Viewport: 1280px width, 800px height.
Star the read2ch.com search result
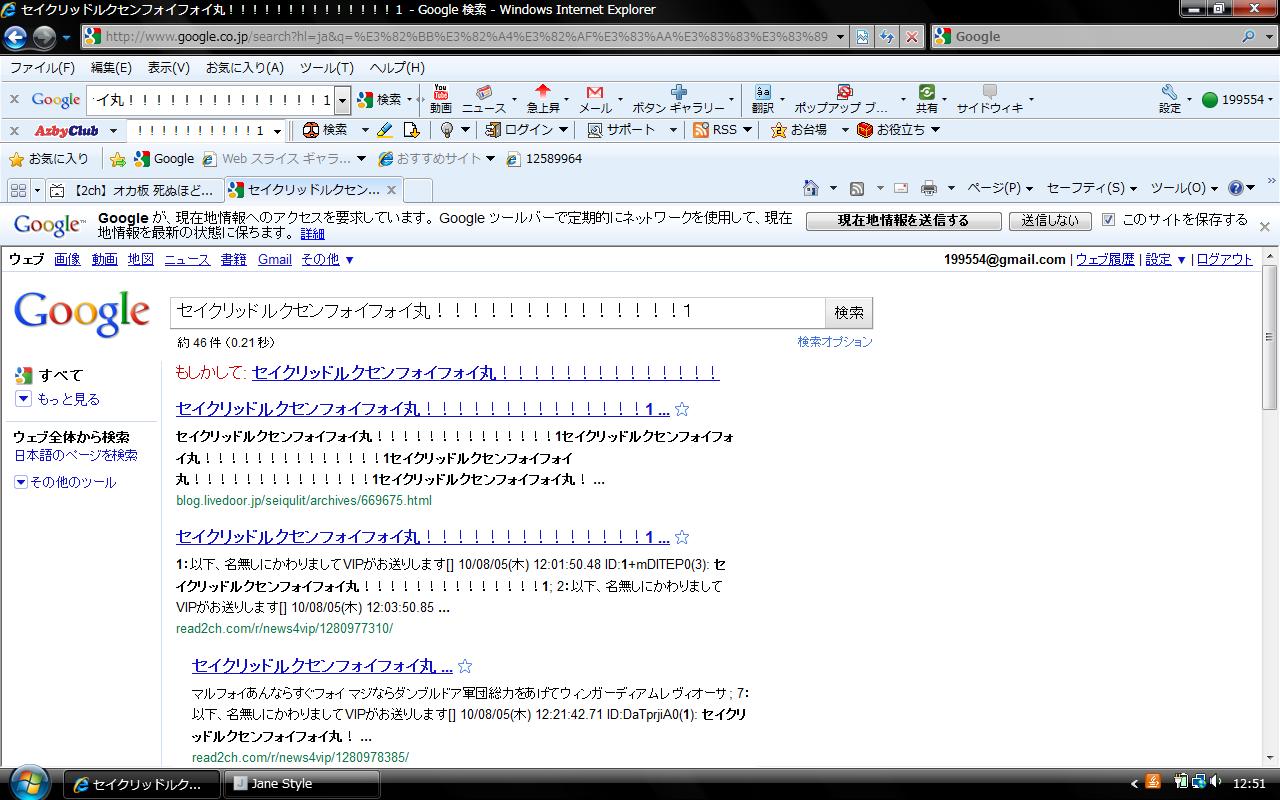click(682, 537)
